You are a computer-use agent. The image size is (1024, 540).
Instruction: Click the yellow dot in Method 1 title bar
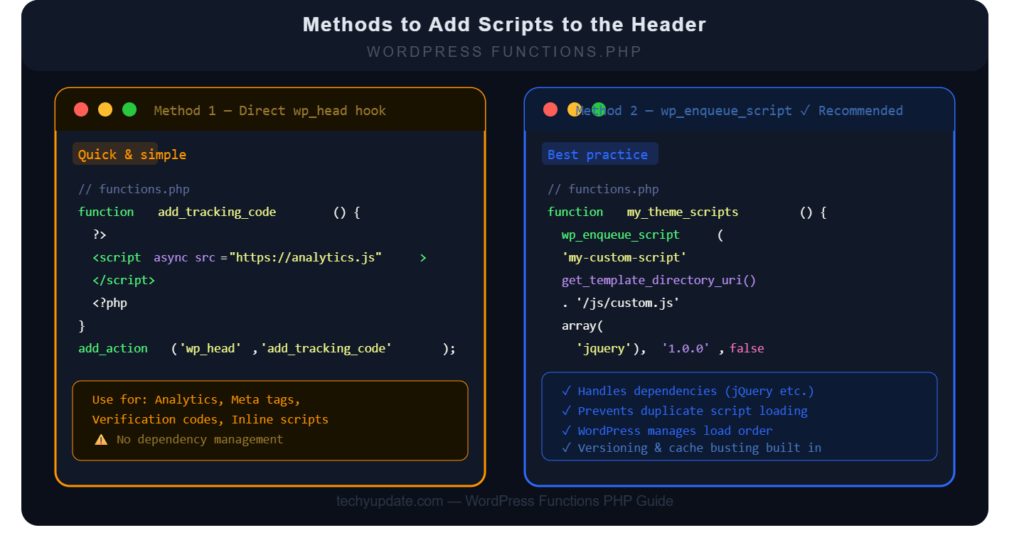click(105, 110)
